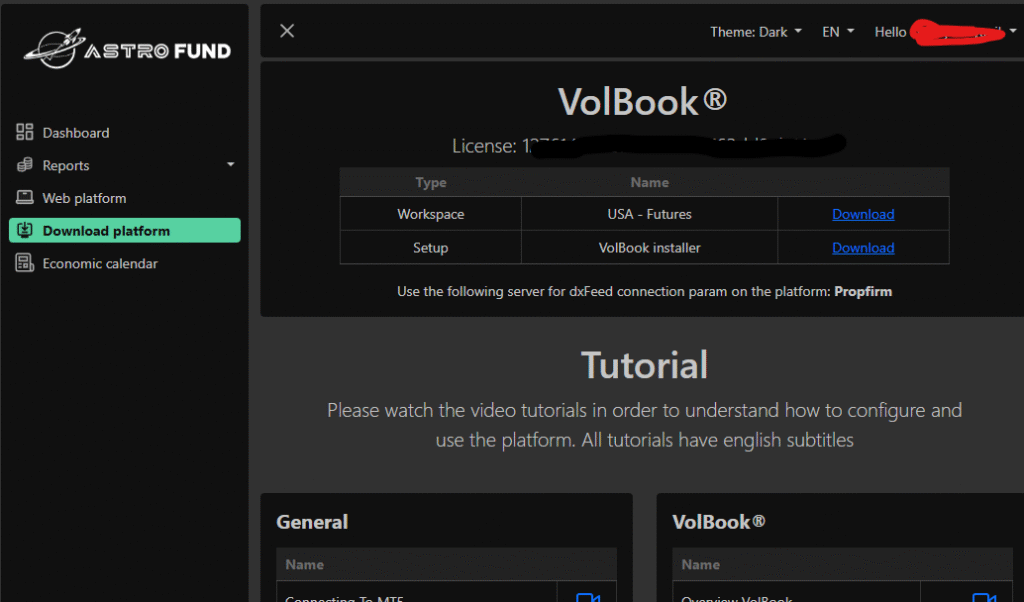Viewport: 1024px width, 602px height.
Task: Download the USA - Futures workspace
Action: pos(863,214)
